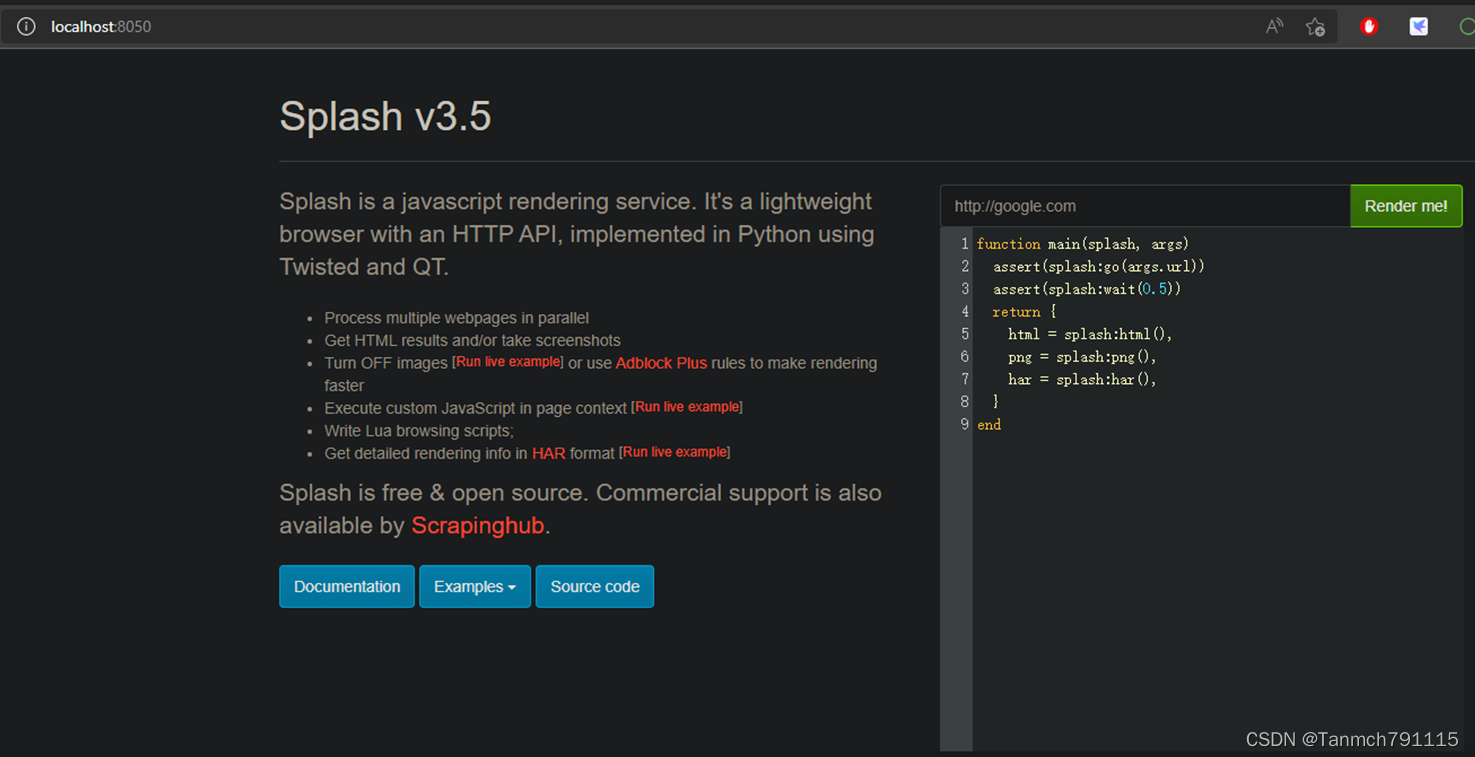The width and height of the screenshot is (1475, 757).
Task: Click line number 9 in the gutter
Action: pos(964,425)
